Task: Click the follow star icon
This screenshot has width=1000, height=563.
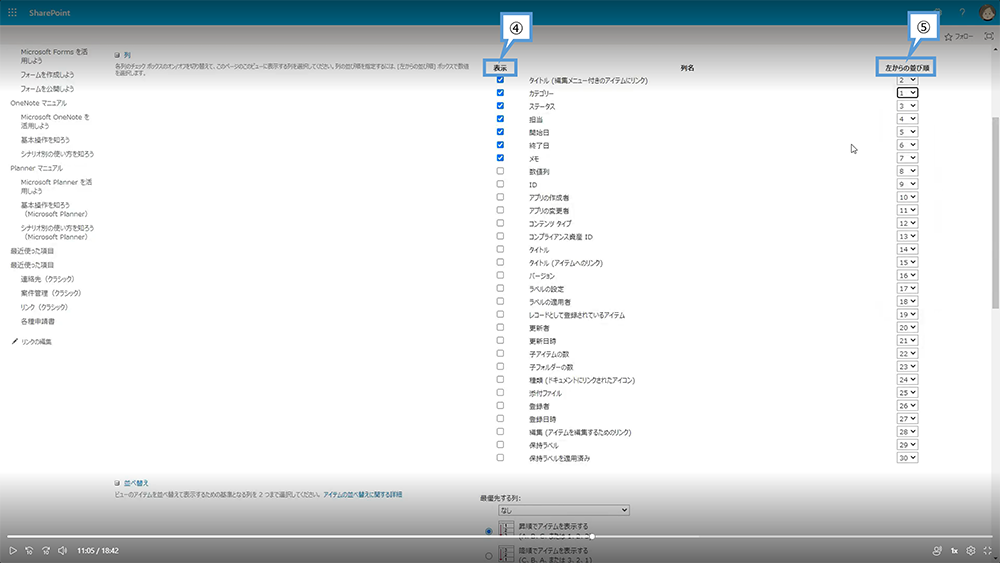Action: (x=948, y=37)
